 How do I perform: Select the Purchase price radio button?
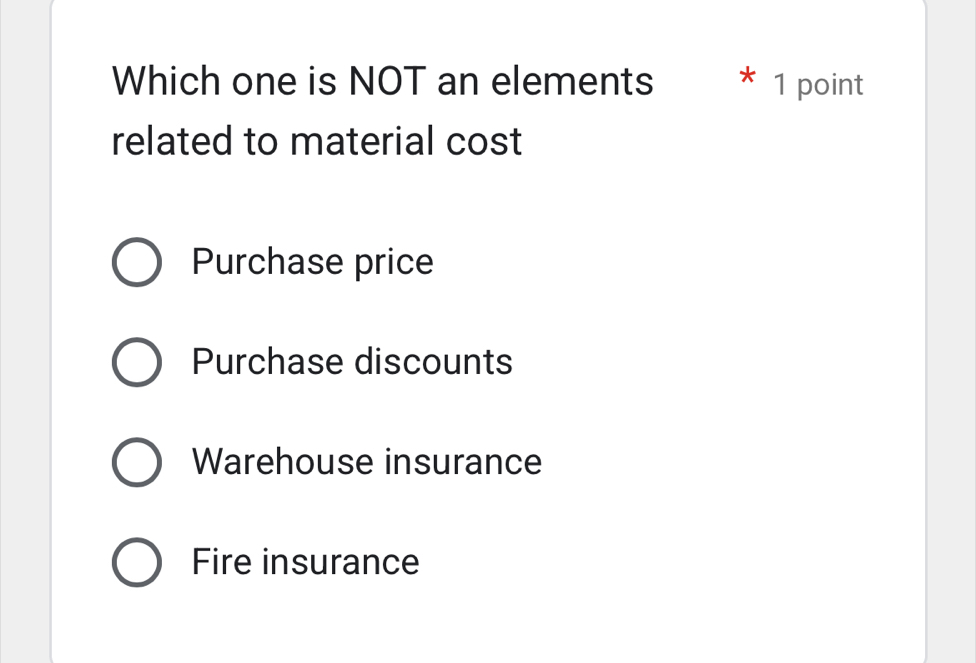click(135, 263)
